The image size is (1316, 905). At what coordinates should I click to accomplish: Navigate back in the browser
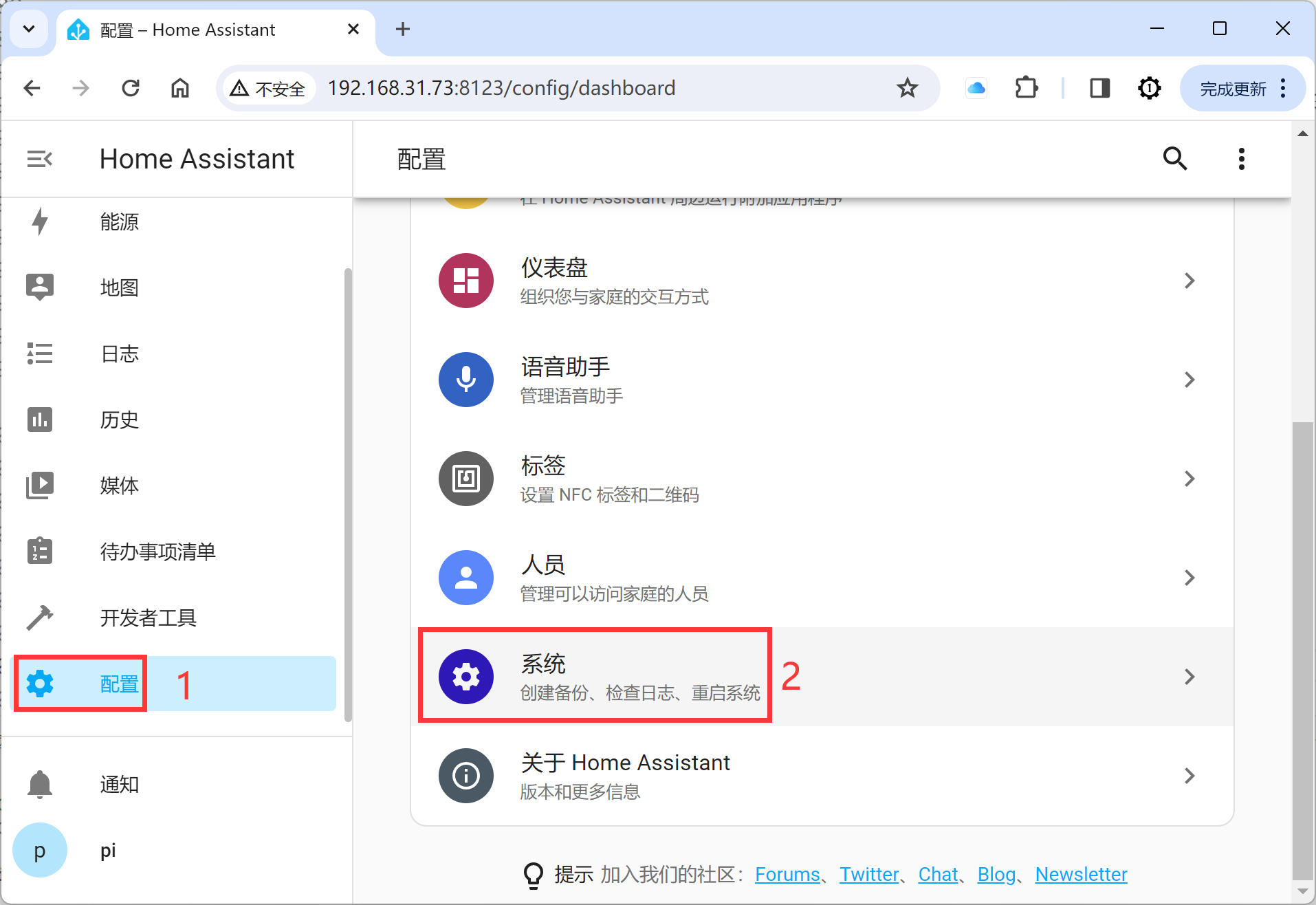(x=32, y=88)
